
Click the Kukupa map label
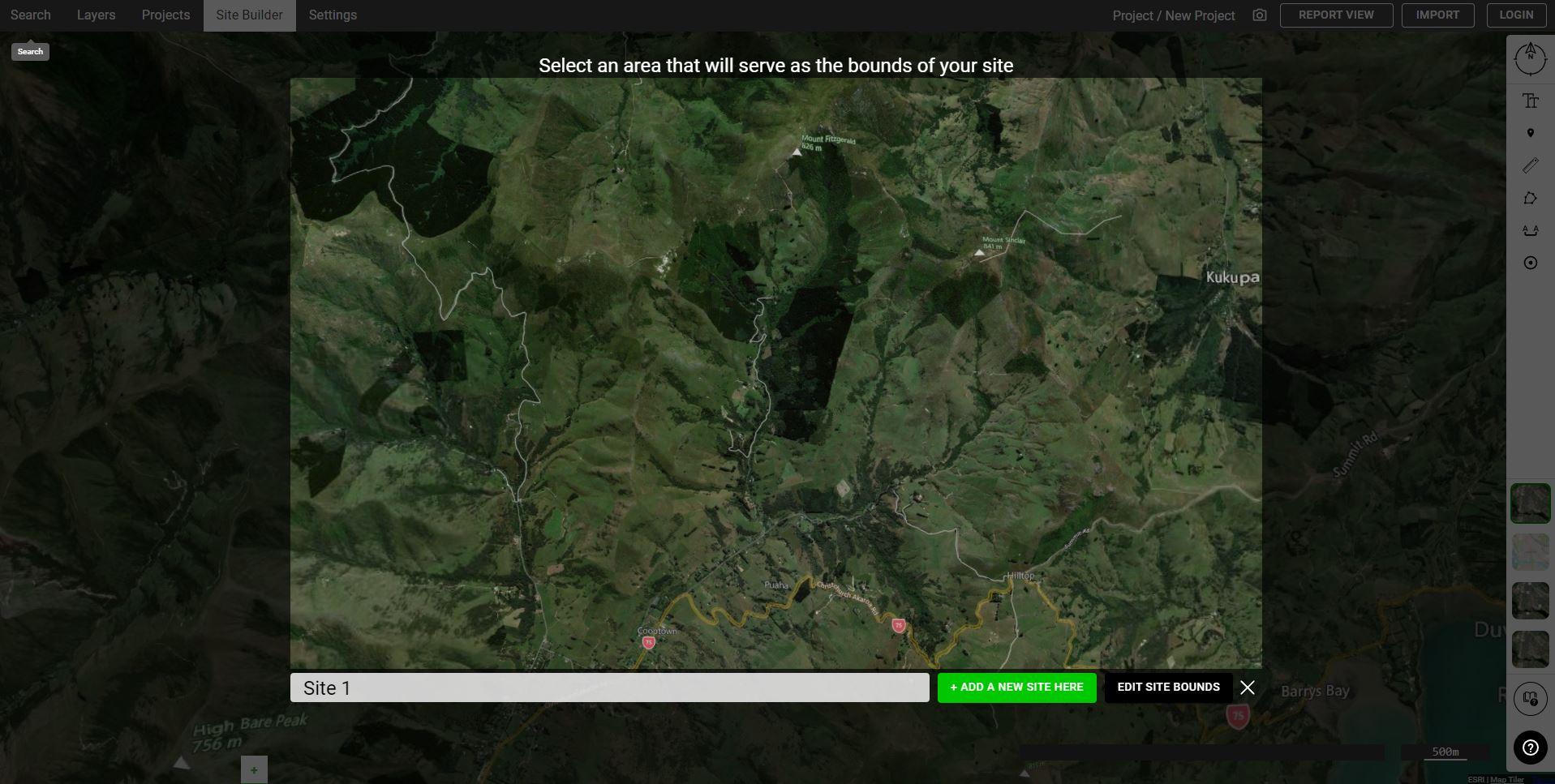pyautogui.click(x=1233, y=277)
